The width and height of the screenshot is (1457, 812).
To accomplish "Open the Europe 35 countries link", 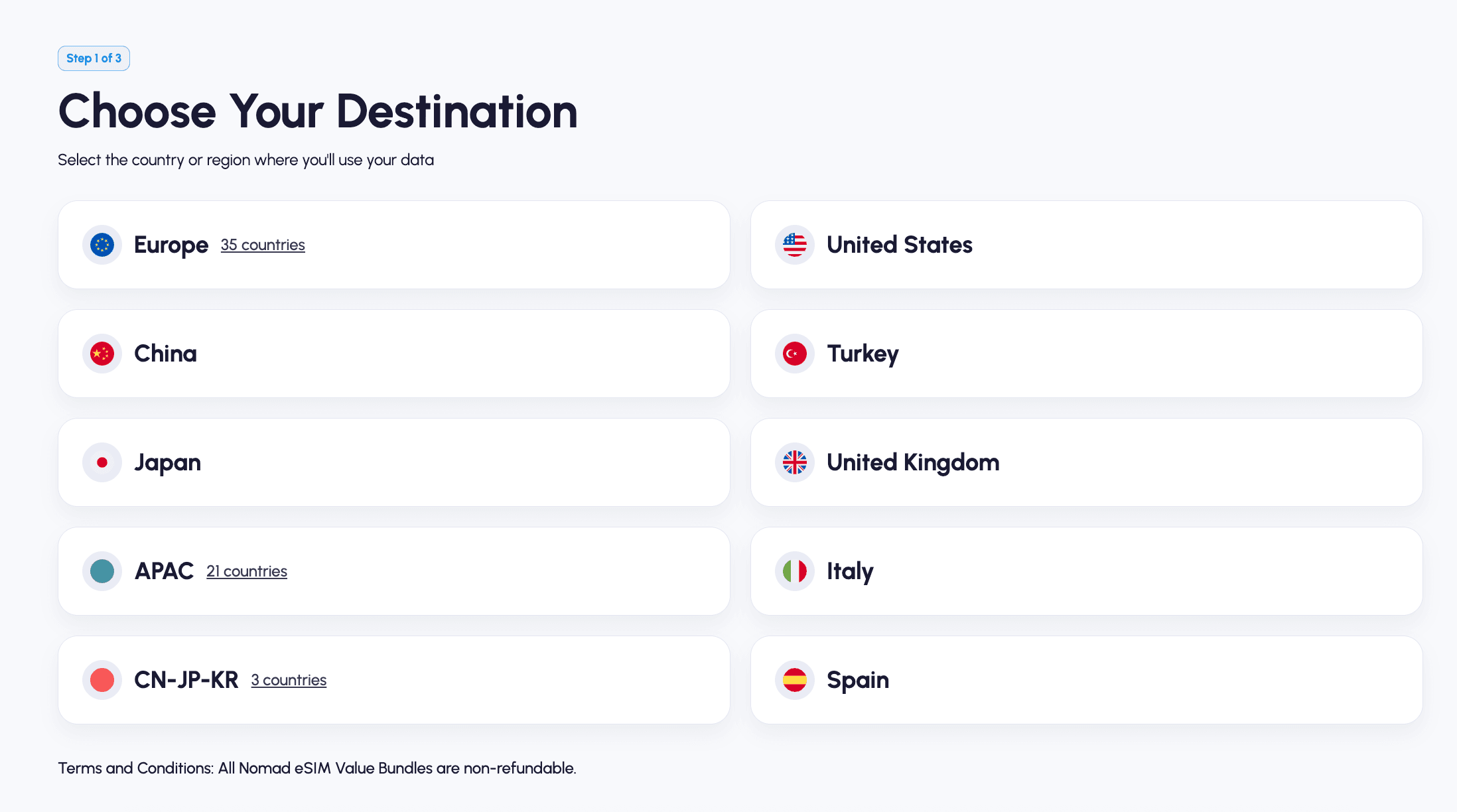I will [263, 245].
